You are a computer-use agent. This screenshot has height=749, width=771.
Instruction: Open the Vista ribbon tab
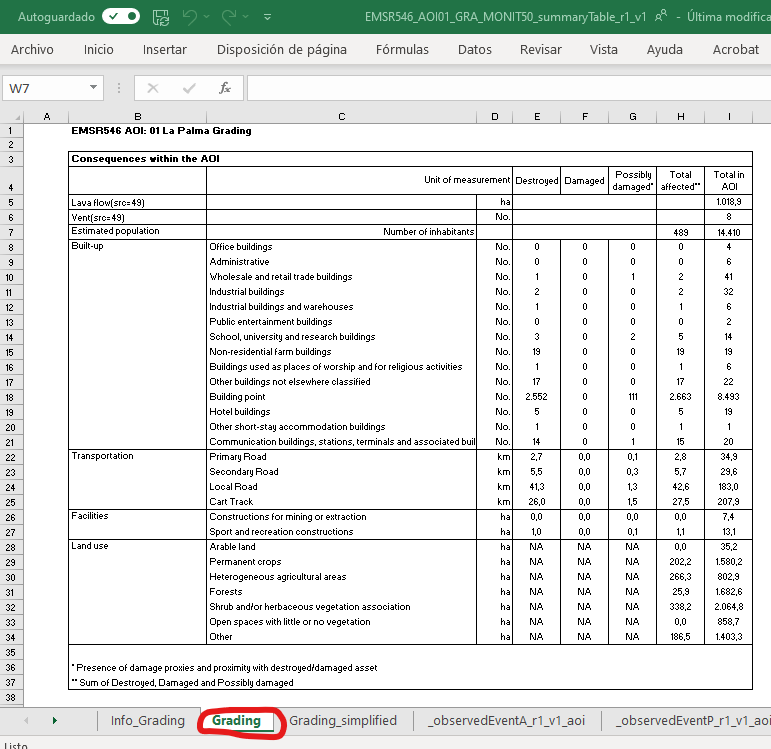pyautogui.click(x=604, y=50)
